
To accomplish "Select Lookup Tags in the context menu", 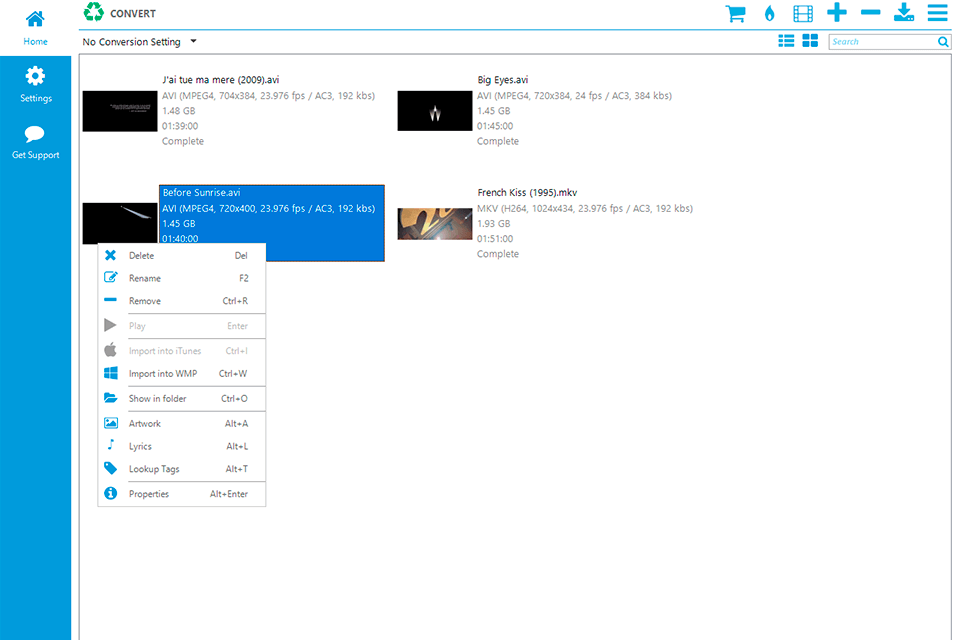I will 152,469.
